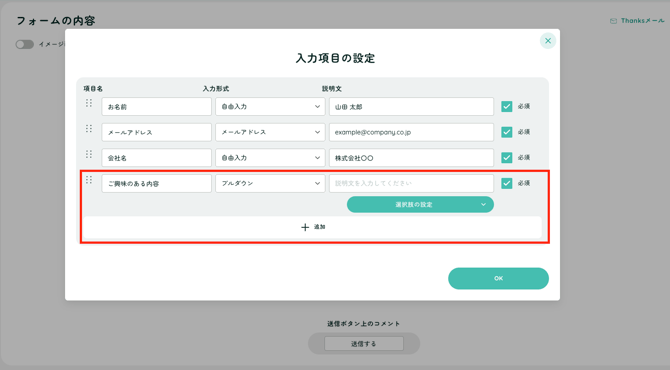Uncheck 必須 for メールアドレス row
Viewport: 670px width, 370px height.
point(507,132)
